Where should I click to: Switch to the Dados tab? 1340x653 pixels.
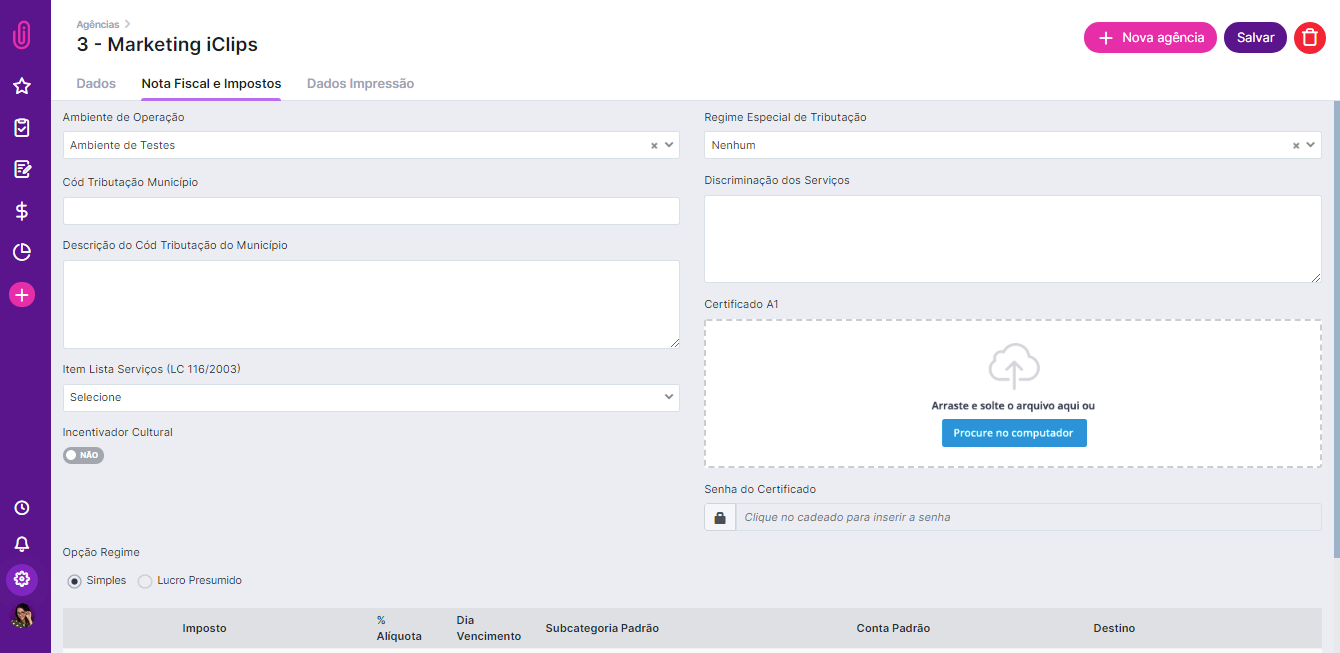pyautogui.click(x=96, y=84)
